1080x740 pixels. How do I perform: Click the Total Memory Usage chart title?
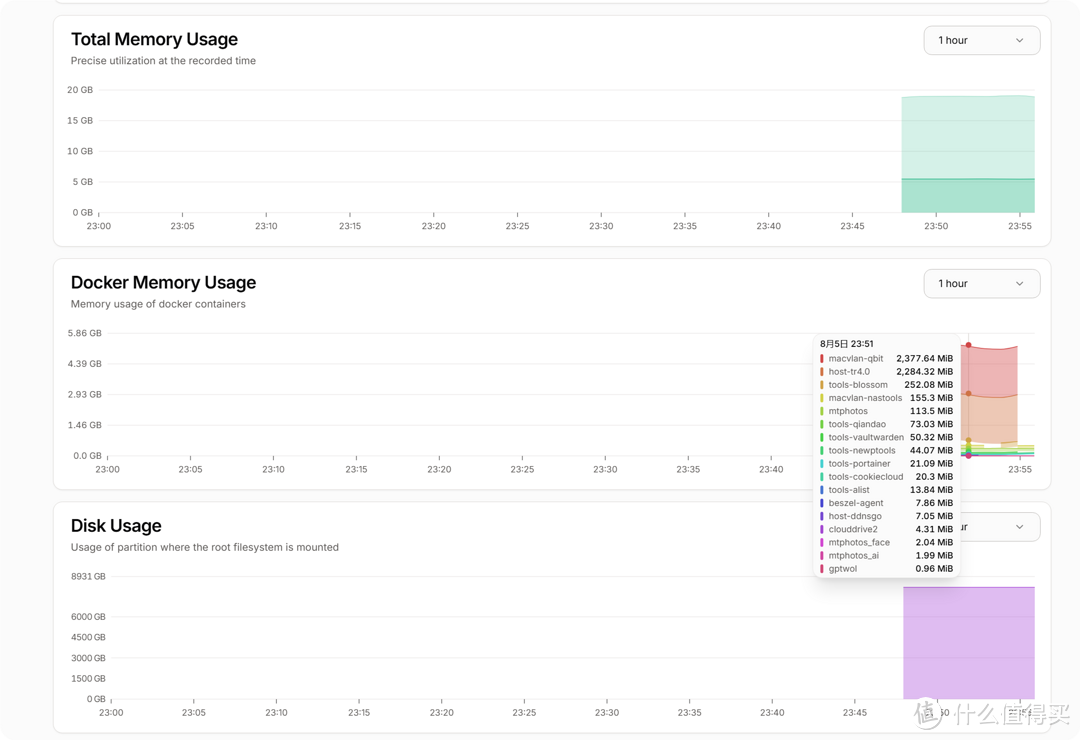(154, 39)
